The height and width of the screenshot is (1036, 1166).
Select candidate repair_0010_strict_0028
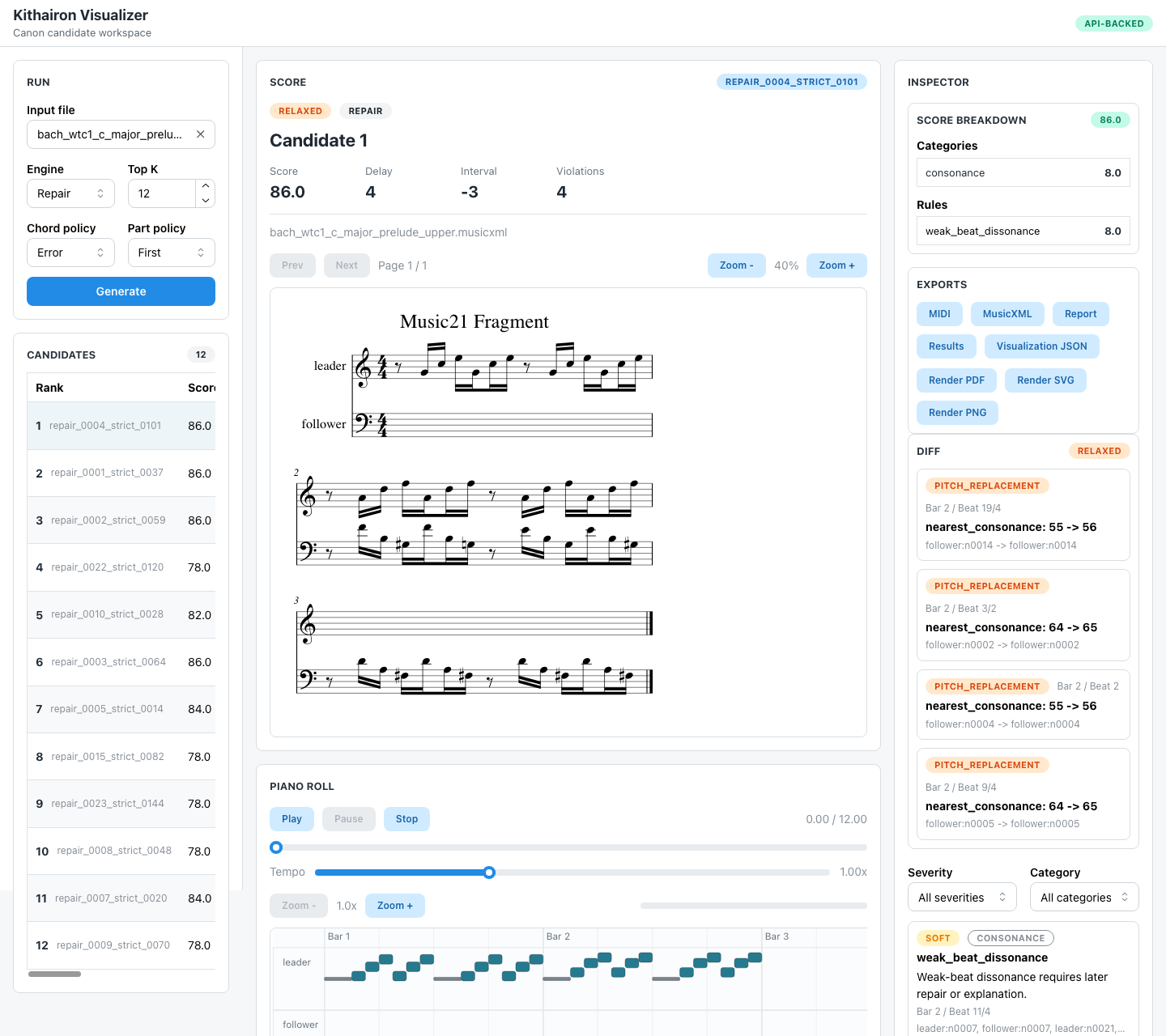click(121, 614)
